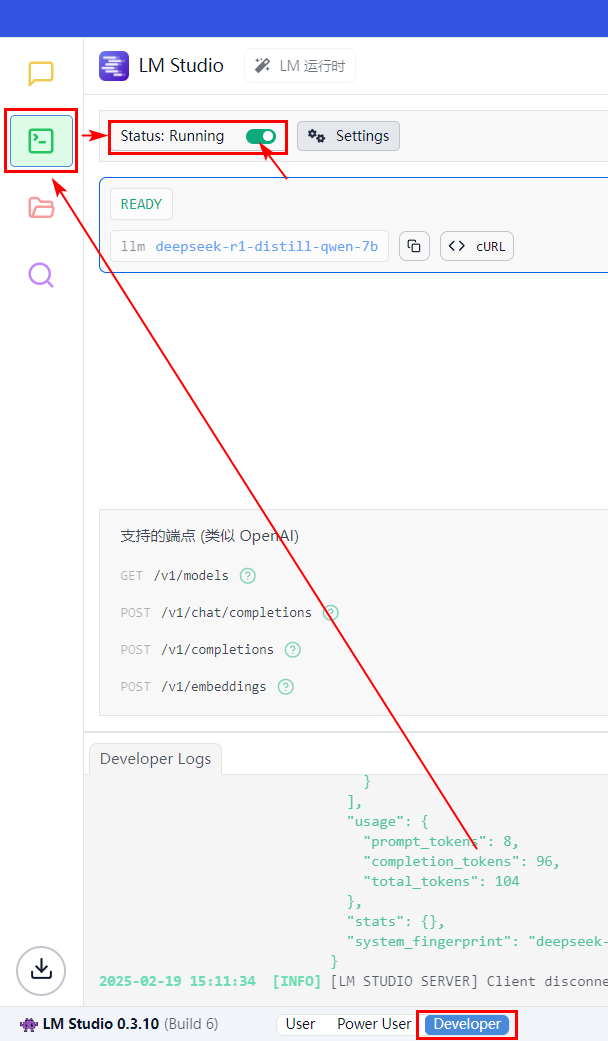Image resolution: width=608 pixels, height=1041 pixels.
Task: Open the Discover search sidebar icon
Action: tap(41, 274)
